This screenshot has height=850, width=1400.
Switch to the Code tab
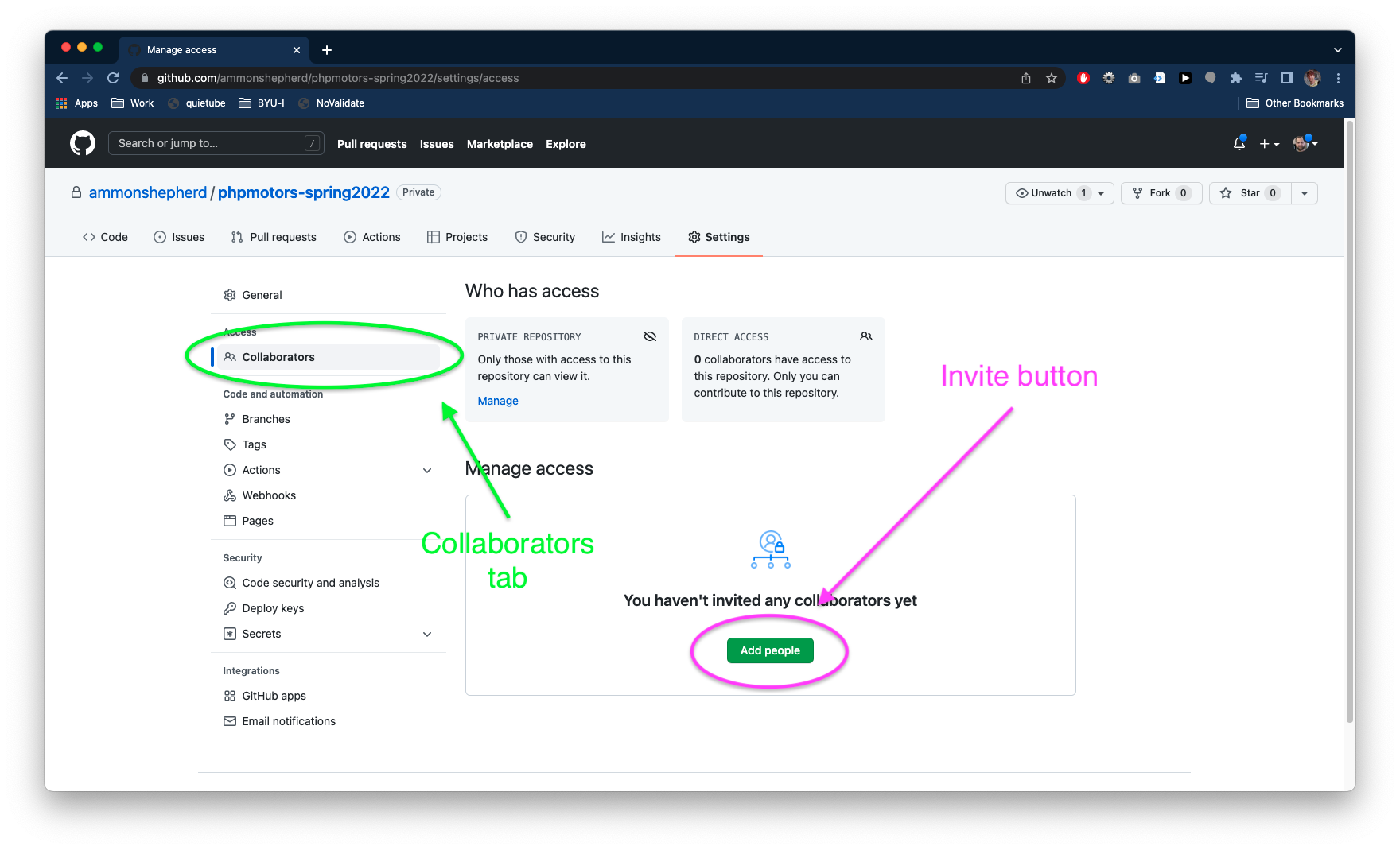[x=105, y=237]
